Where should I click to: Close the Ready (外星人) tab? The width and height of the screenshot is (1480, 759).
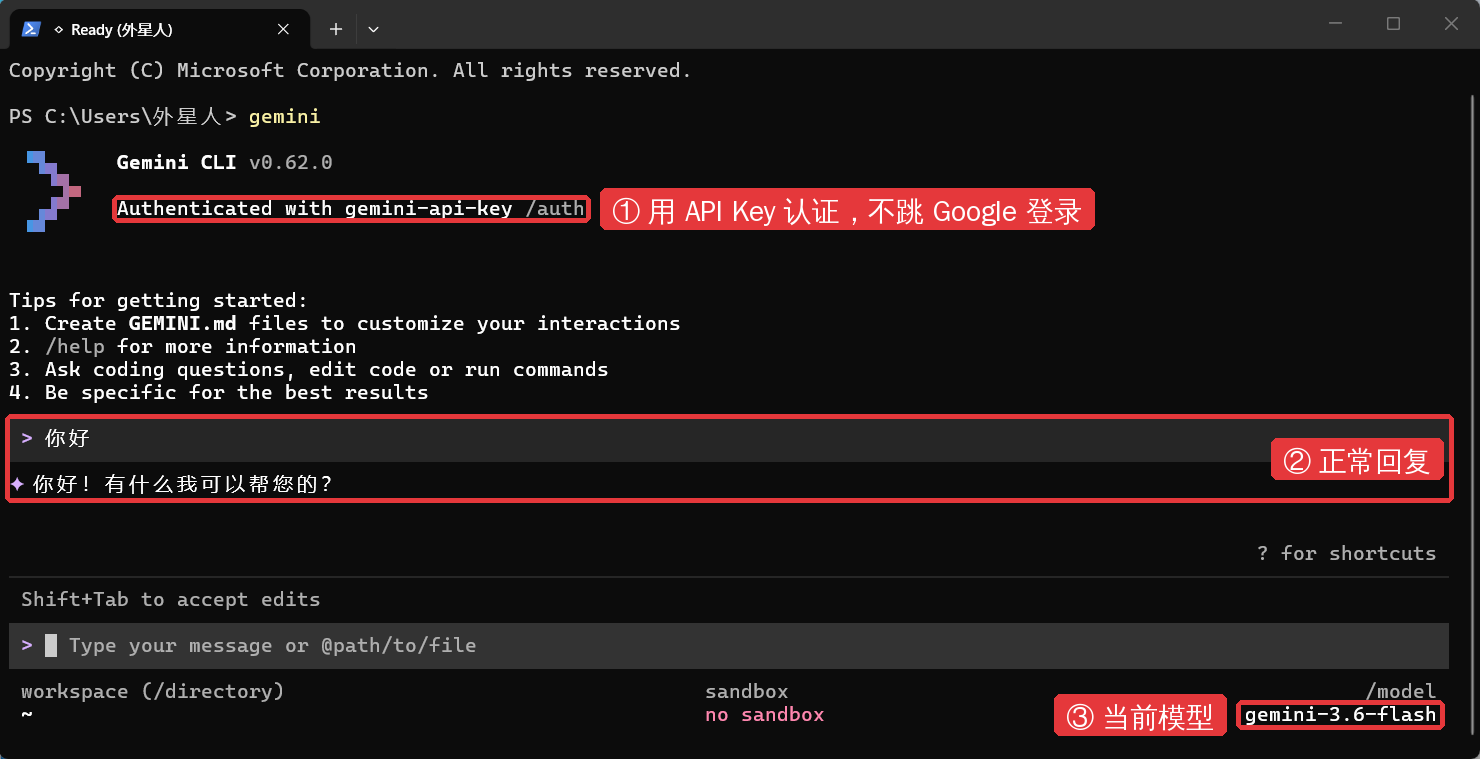(x=283, y=30)
